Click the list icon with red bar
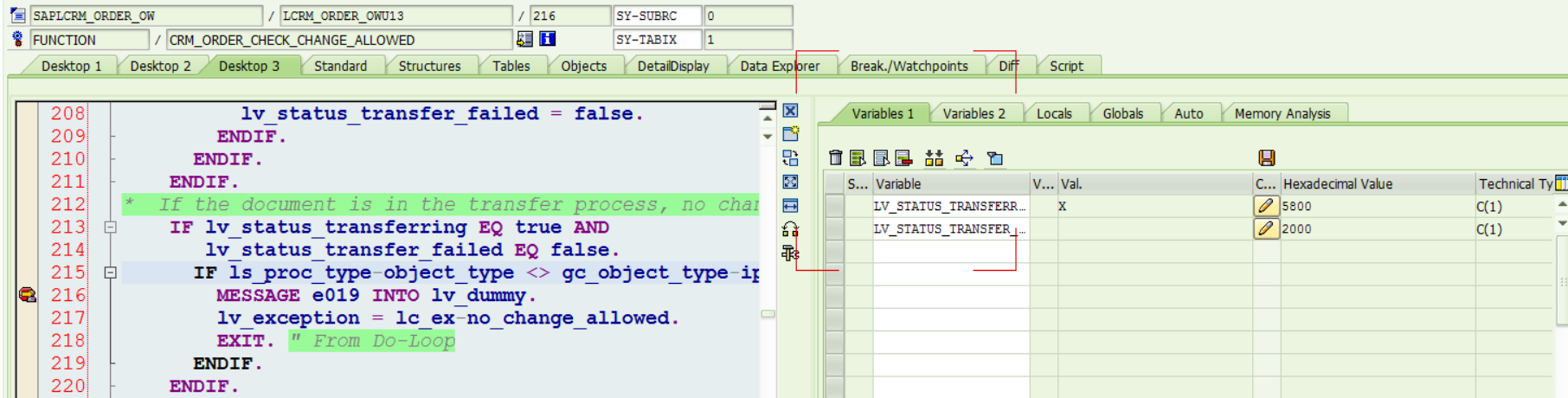Viewport: 1568px width, 398px height. click(x=904, y=157)
